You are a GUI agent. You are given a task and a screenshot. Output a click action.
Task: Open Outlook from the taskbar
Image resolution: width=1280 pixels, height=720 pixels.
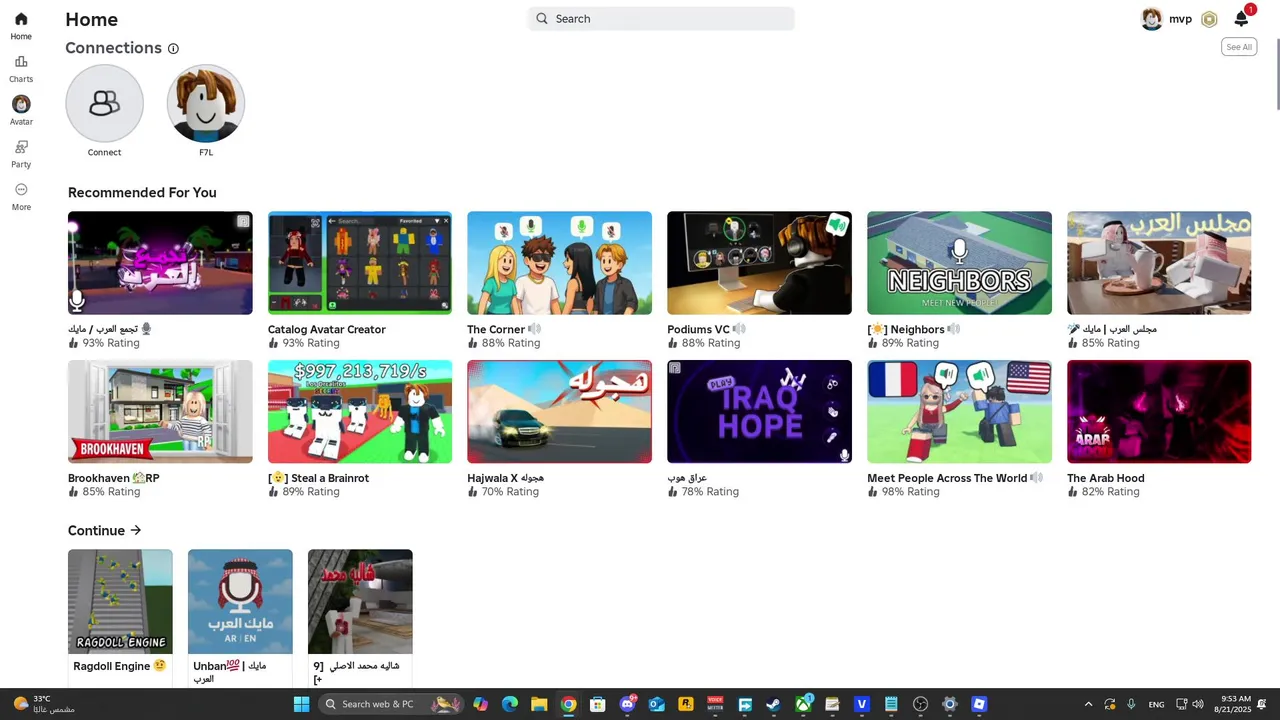pos(656,704)
